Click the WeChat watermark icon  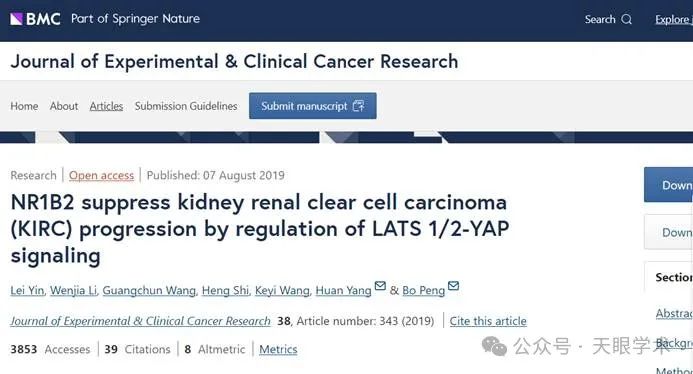[x=494, y=346]
